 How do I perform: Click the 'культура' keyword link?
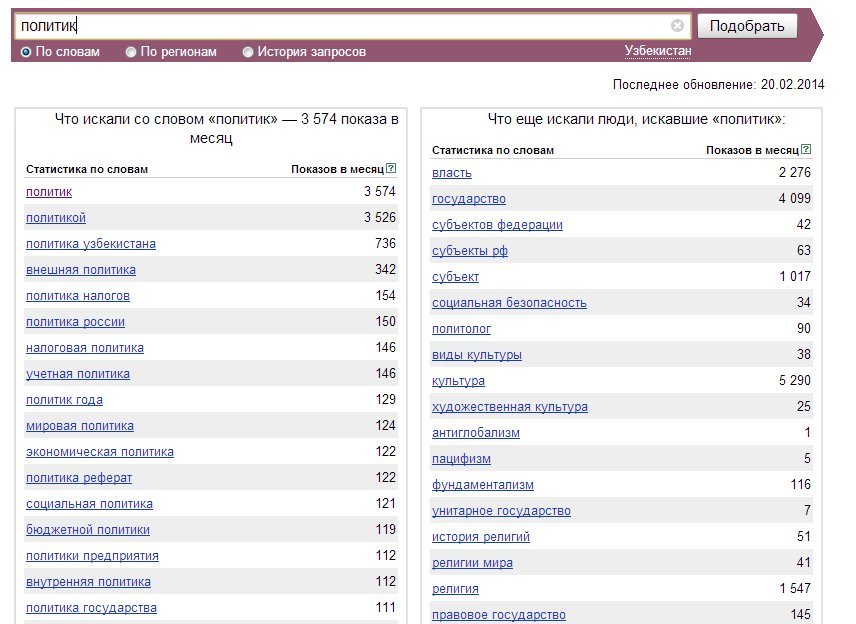click(458, 381)
